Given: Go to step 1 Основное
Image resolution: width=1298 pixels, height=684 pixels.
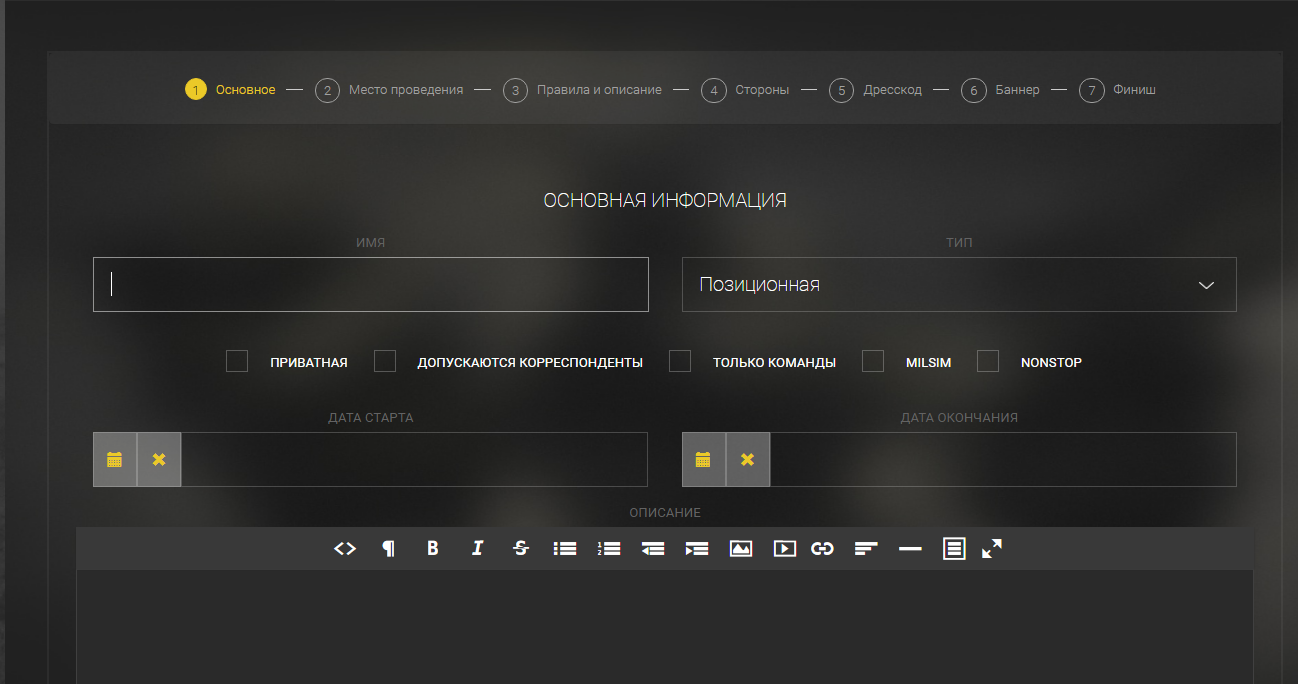Looking at the screenshot, I should pos(230,90).
